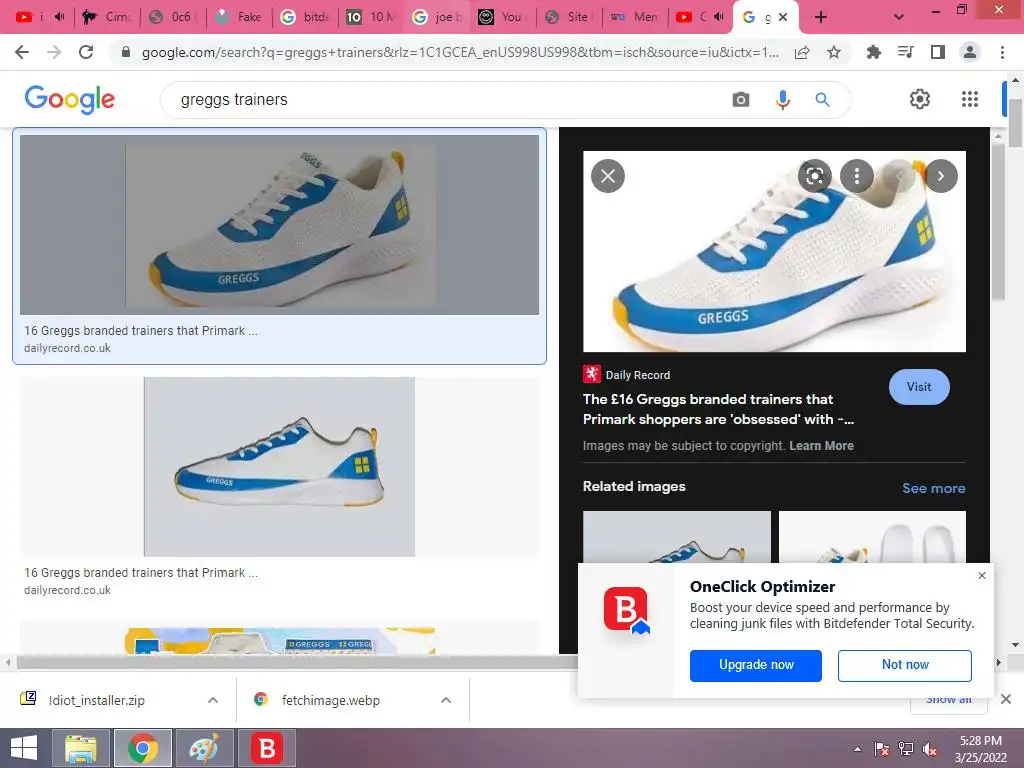Image resolution: width=1024 pixels, height=768 pixels.
Task: Open the taskbar clock and date
Action: pyautogui.click(x=980, y=749)
